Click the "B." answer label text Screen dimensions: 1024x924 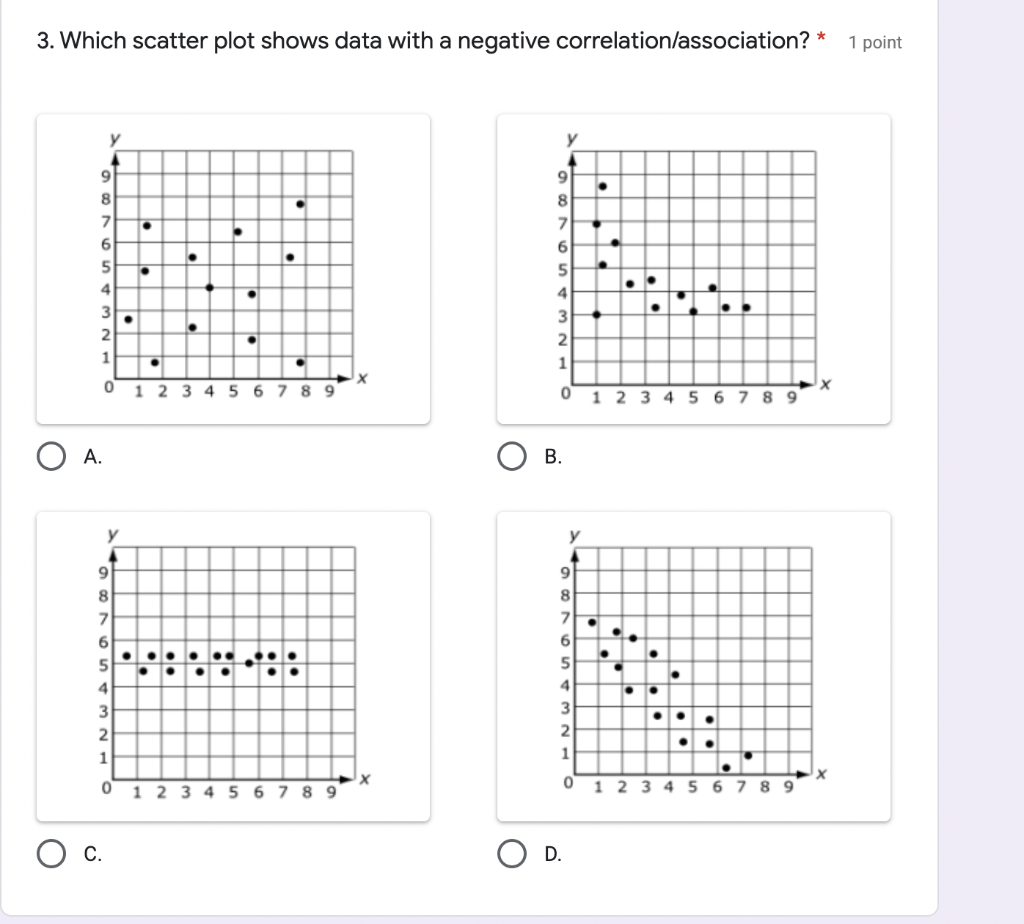554,457
